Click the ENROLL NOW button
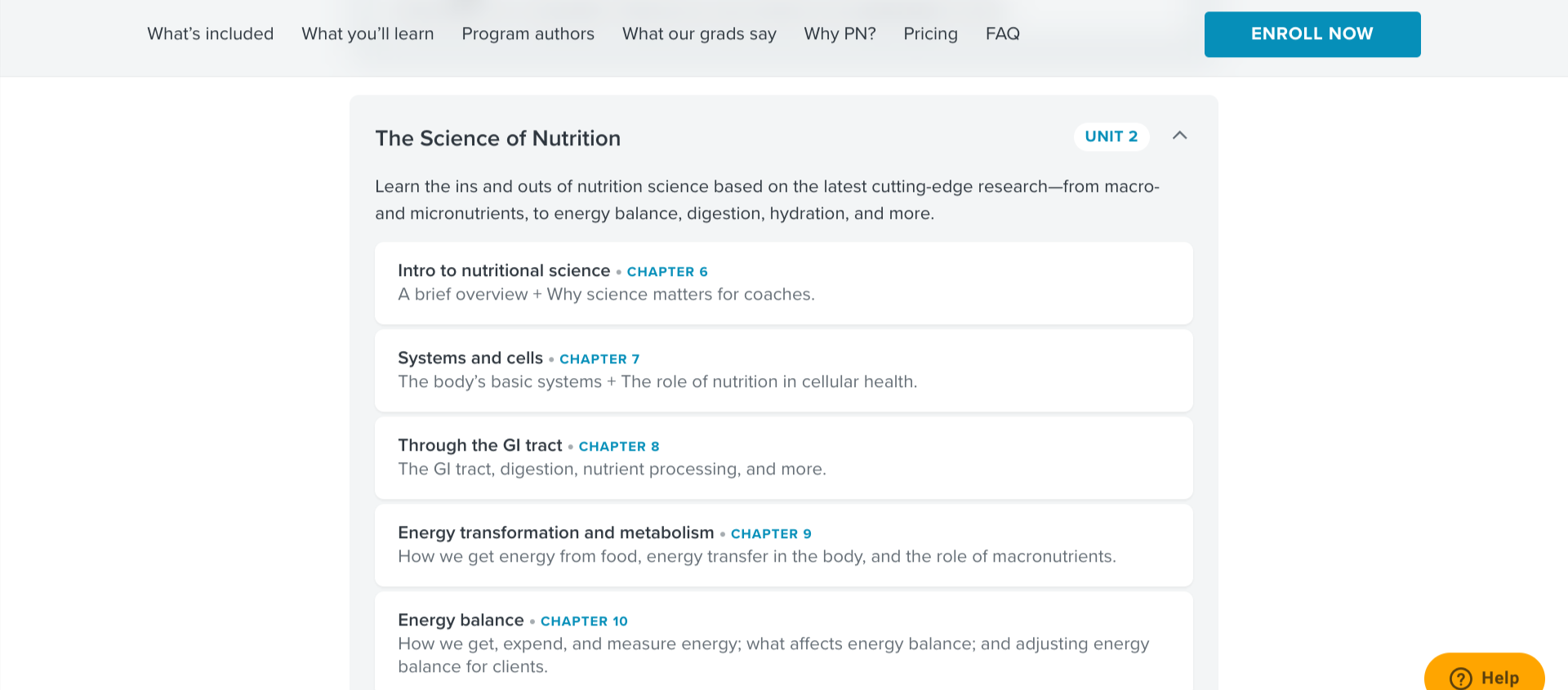 1312,34
